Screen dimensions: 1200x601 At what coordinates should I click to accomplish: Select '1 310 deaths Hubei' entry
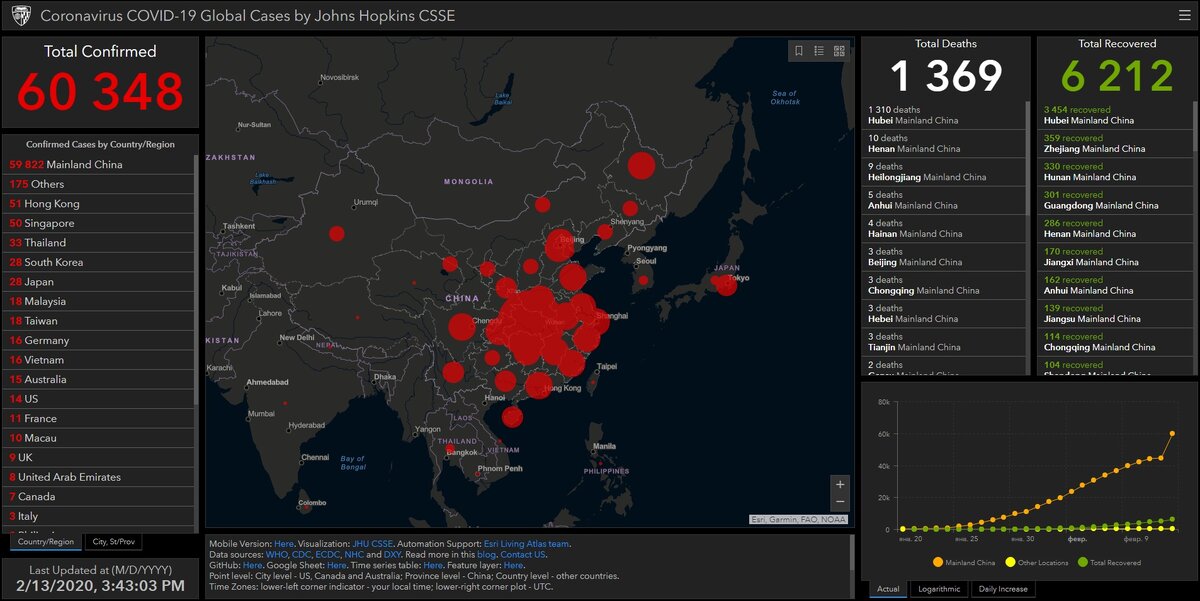943,115
